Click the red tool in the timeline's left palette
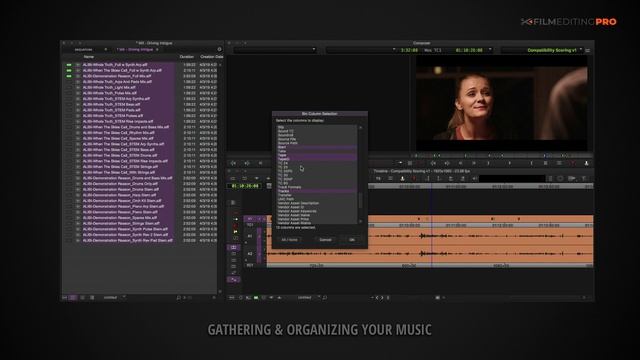This screenshot has height=360, width=640. (236, 225)
